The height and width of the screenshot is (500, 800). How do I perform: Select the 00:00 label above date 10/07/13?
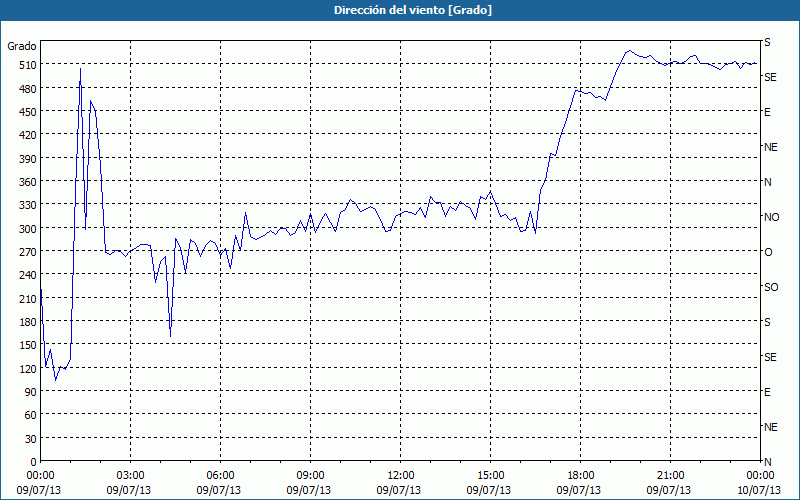(760, 476)
